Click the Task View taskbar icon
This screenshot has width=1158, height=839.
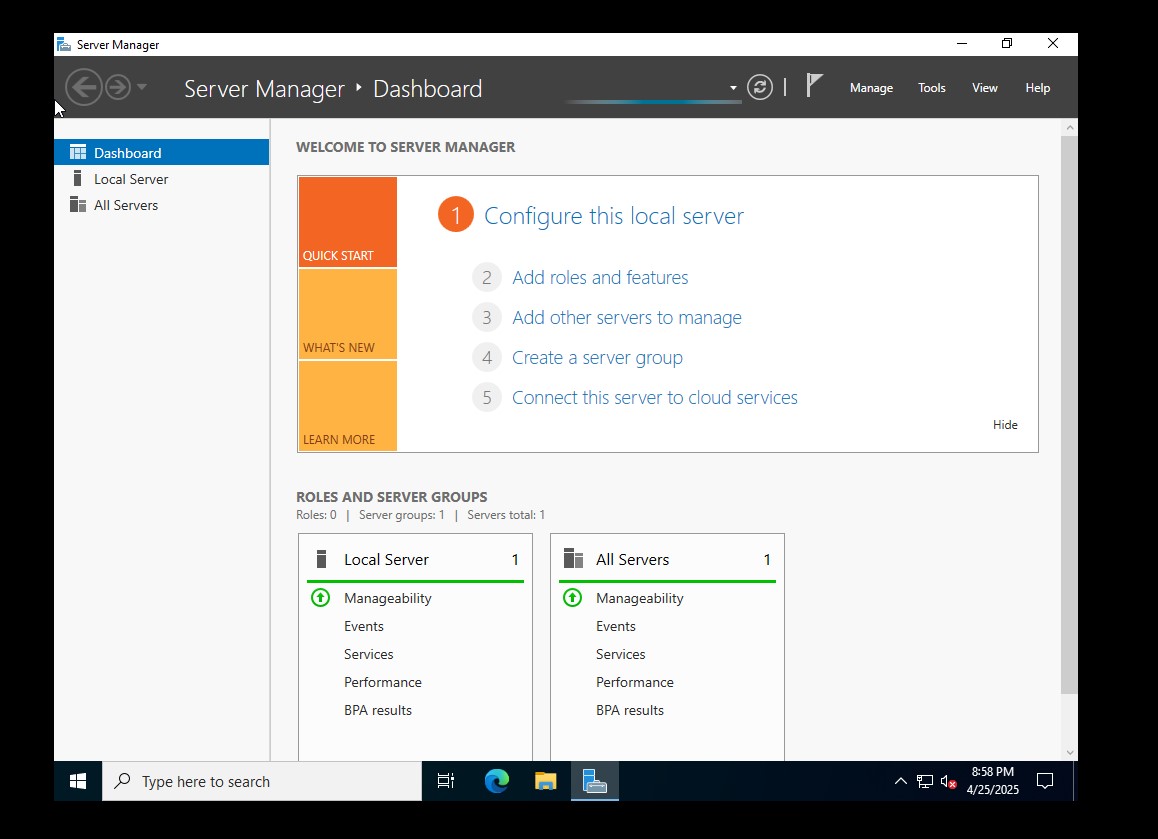point(446,781)
